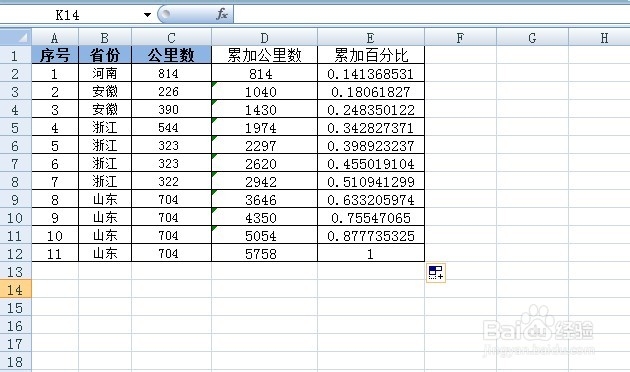Click cell with 山东 in row 12

(x=105, y=253)
